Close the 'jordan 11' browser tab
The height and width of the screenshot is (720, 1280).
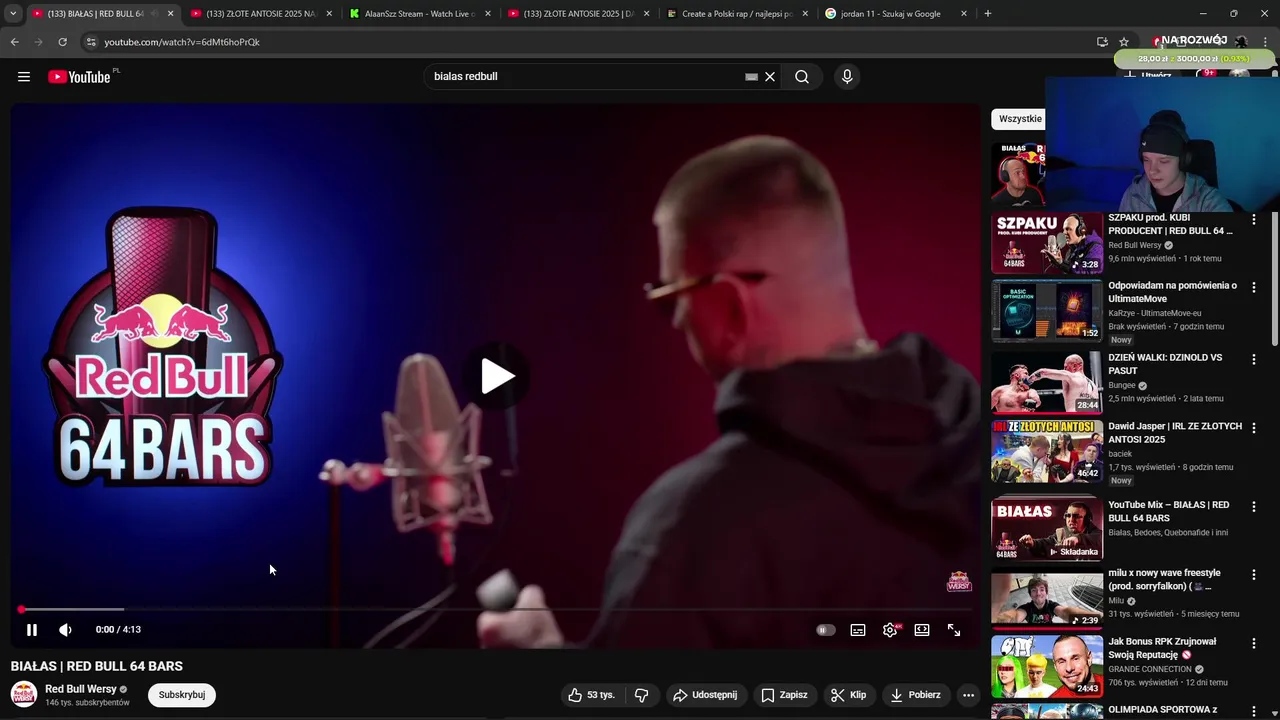click(964, 14)
